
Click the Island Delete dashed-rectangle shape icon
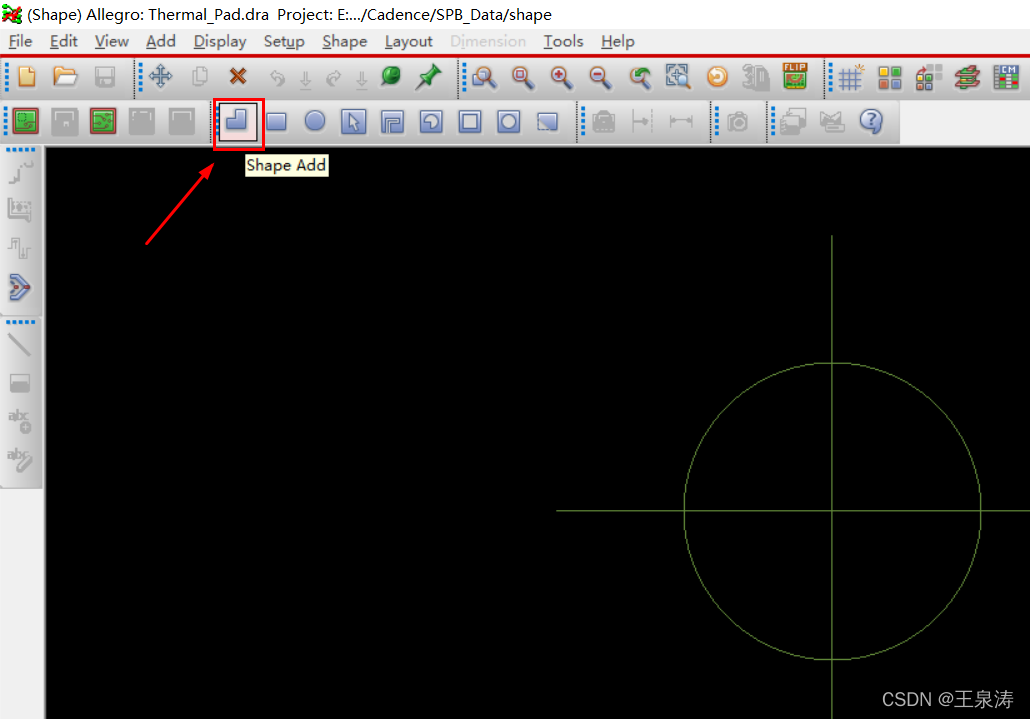547,121
